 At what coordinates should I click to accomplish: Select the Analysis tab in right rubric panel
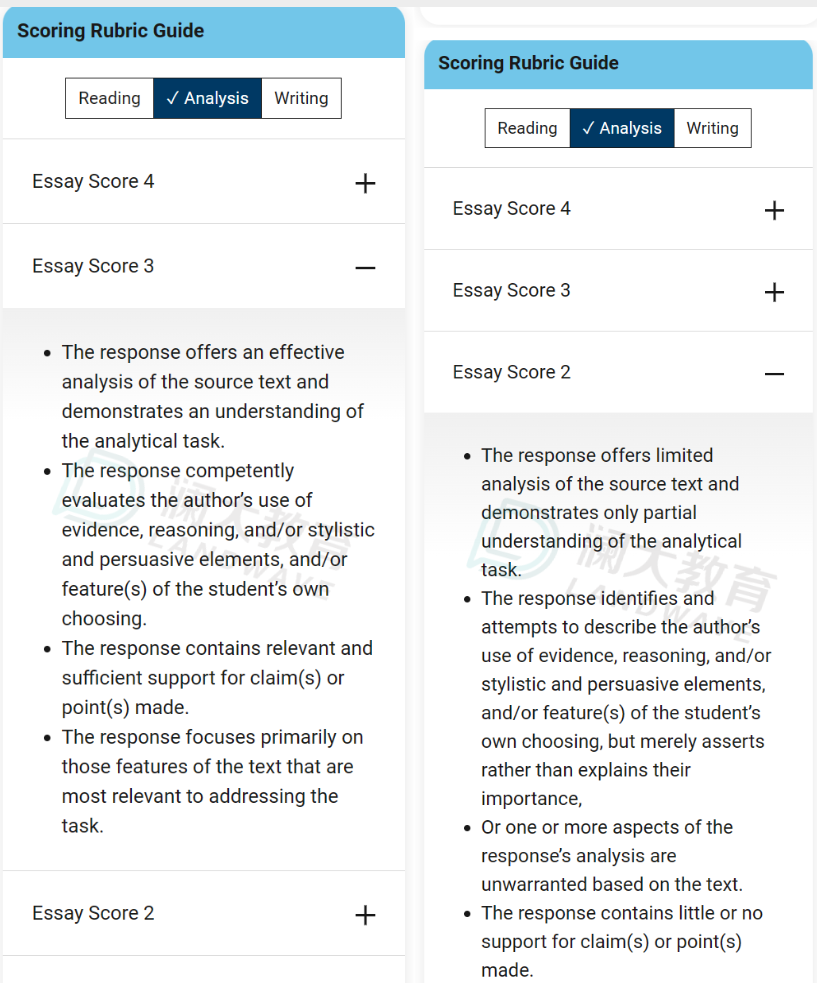coord(622,129)
